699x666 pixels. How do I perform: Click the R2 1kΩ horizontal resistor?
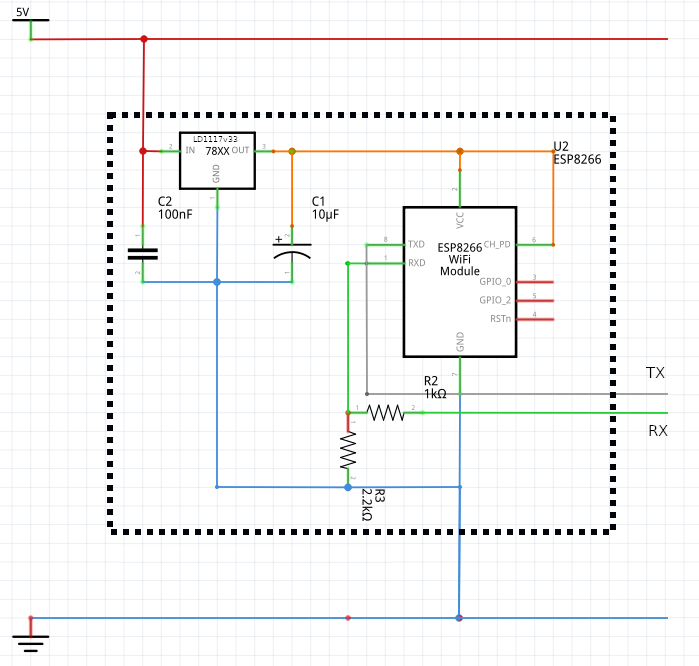coord(385,412)
